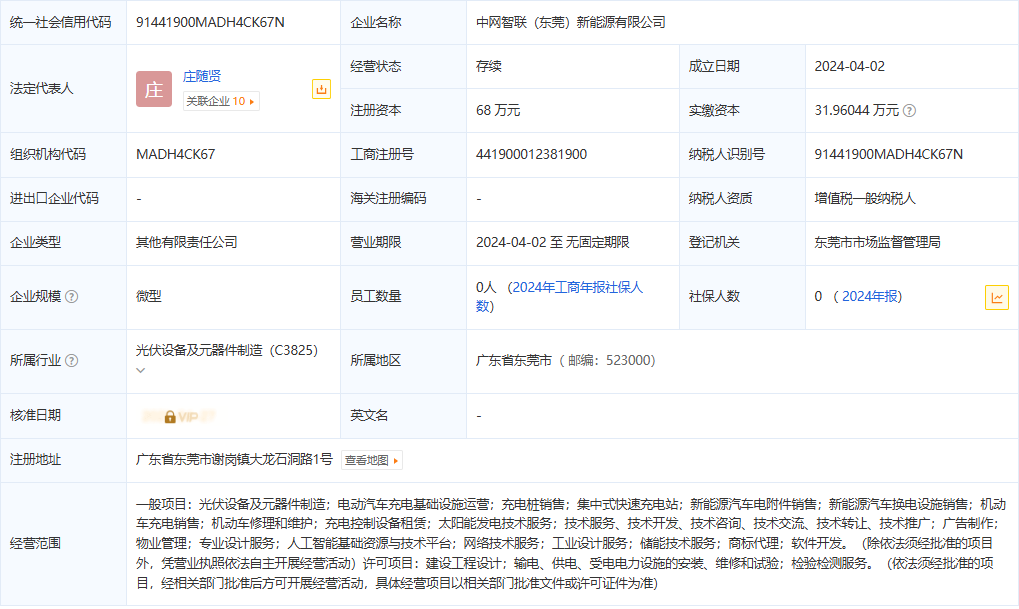Open legal representative 庄随贤 link
The image size is (1019, 609).
pyautogui.click(x=202, y=76)
